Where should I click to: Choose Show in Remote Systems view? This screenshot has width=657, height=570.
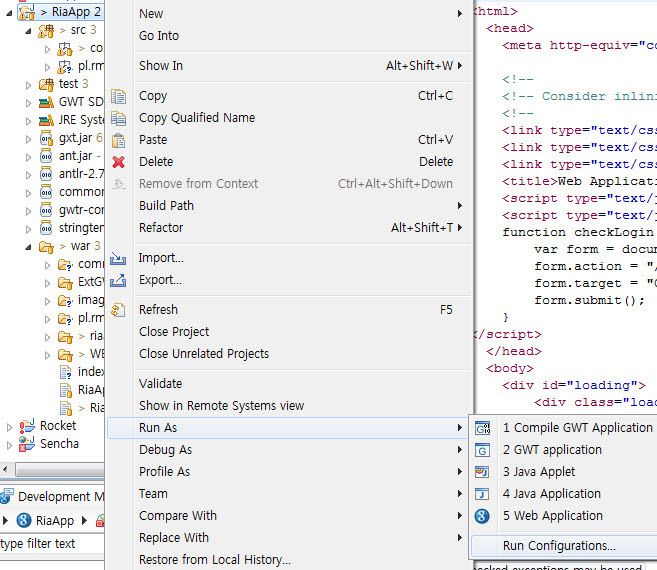pos(289,406)
